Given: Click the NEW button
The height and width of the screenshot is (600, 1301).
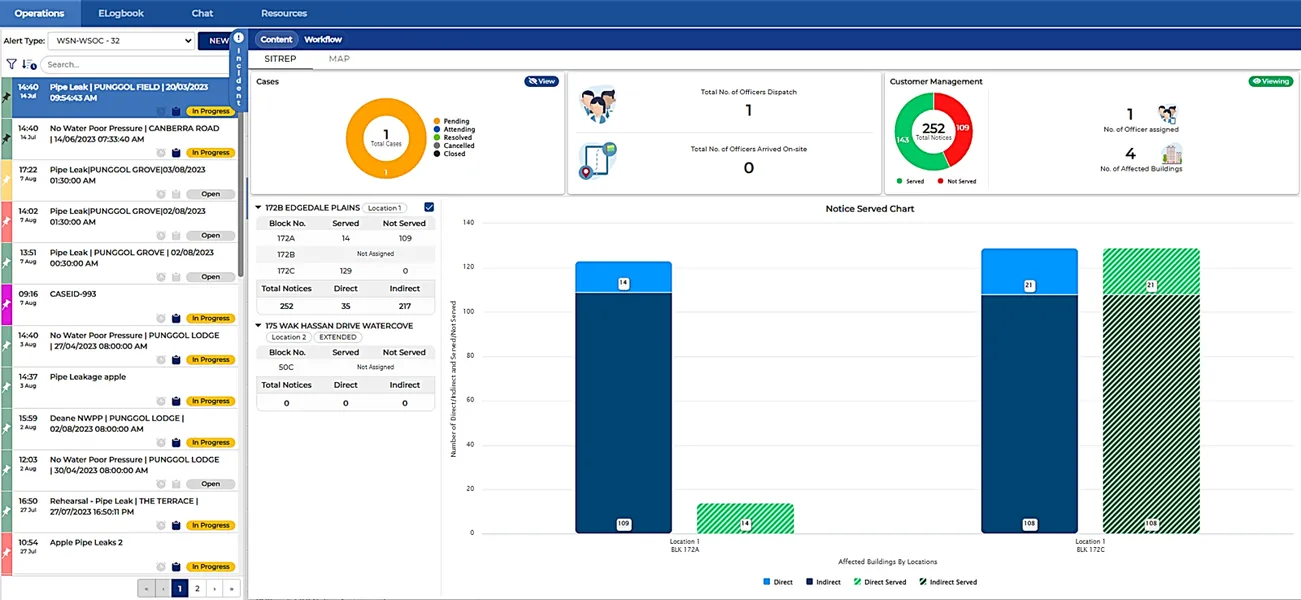Looking at the screenshot, I should [x=215, y=41].
